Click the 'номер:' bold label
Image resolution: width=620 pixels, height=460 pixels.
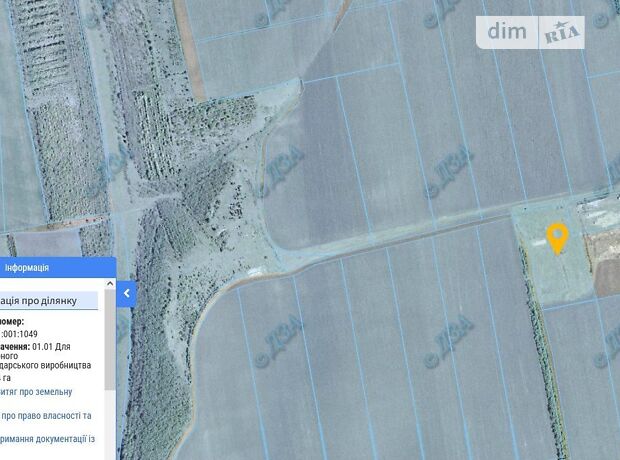click(x=16, y=321)
